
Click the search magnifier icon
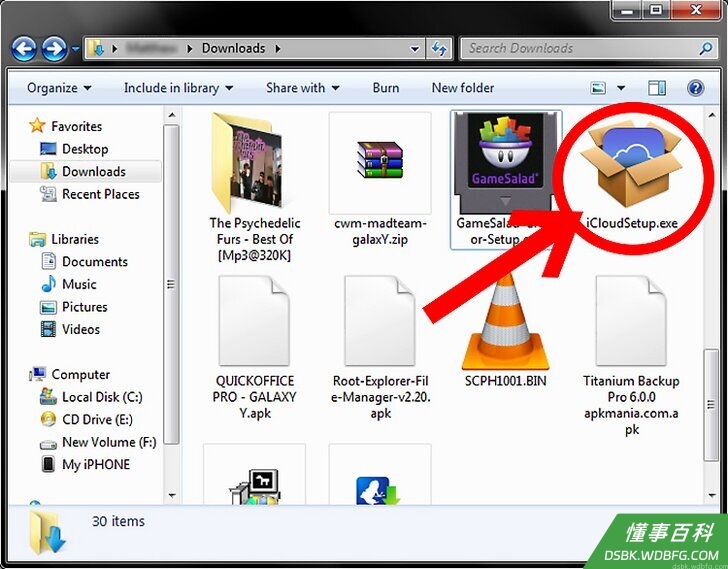pos(706,48)
